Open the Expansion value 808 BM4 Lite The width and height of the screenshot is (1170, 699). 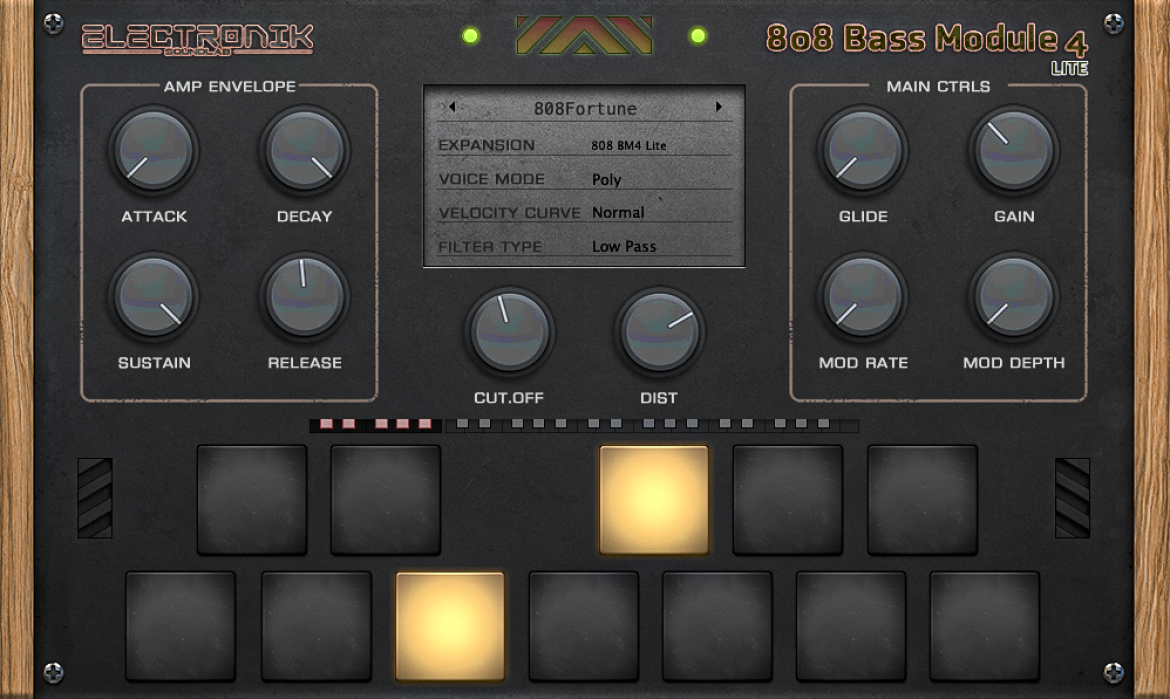click(628, 145)
